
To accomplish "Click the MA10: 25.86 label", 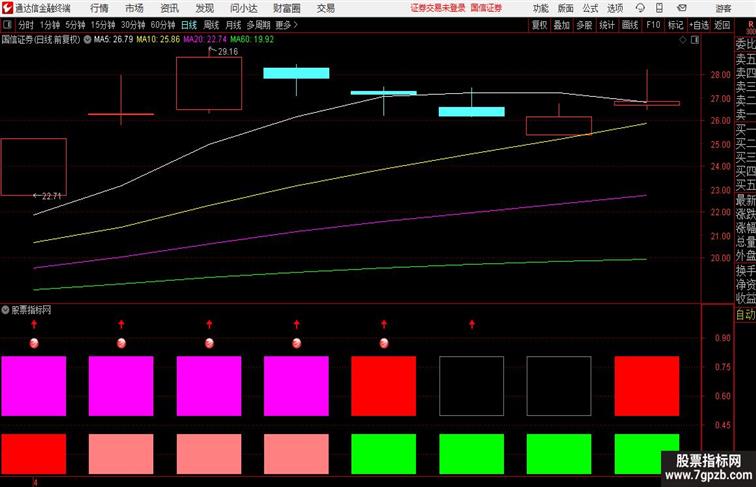I will pos(158,40).
